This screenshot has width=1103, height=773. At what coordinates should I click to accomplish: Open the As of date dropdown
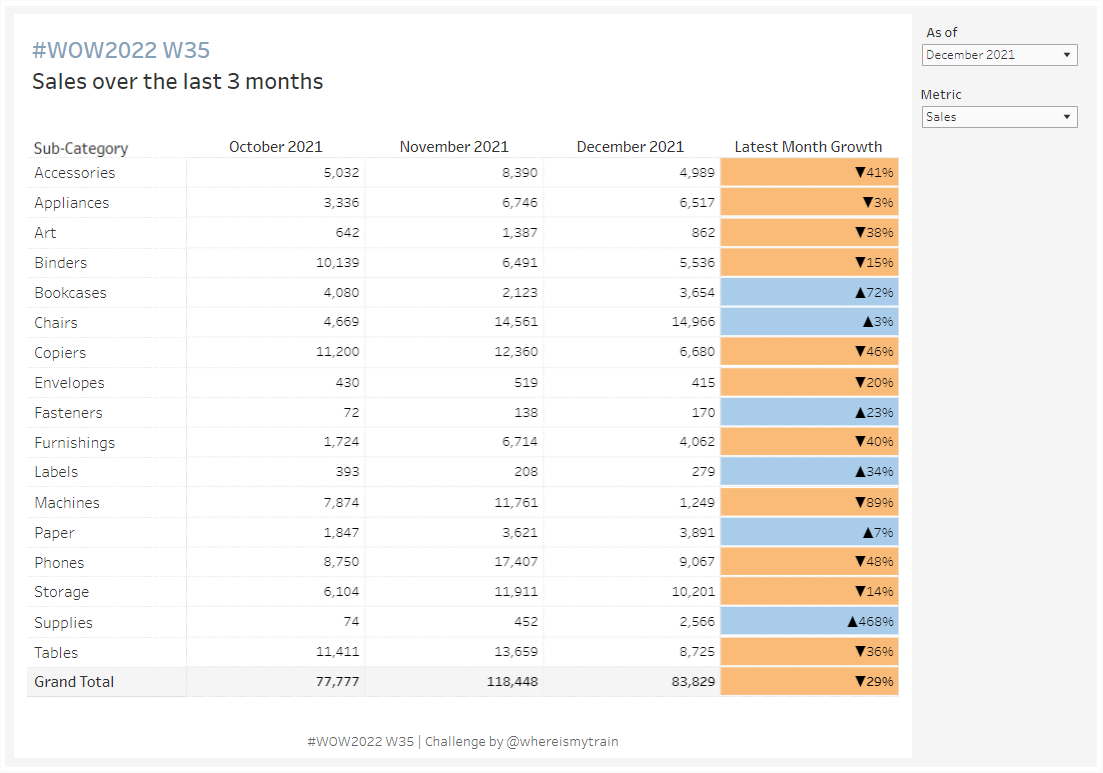(999, 55)
